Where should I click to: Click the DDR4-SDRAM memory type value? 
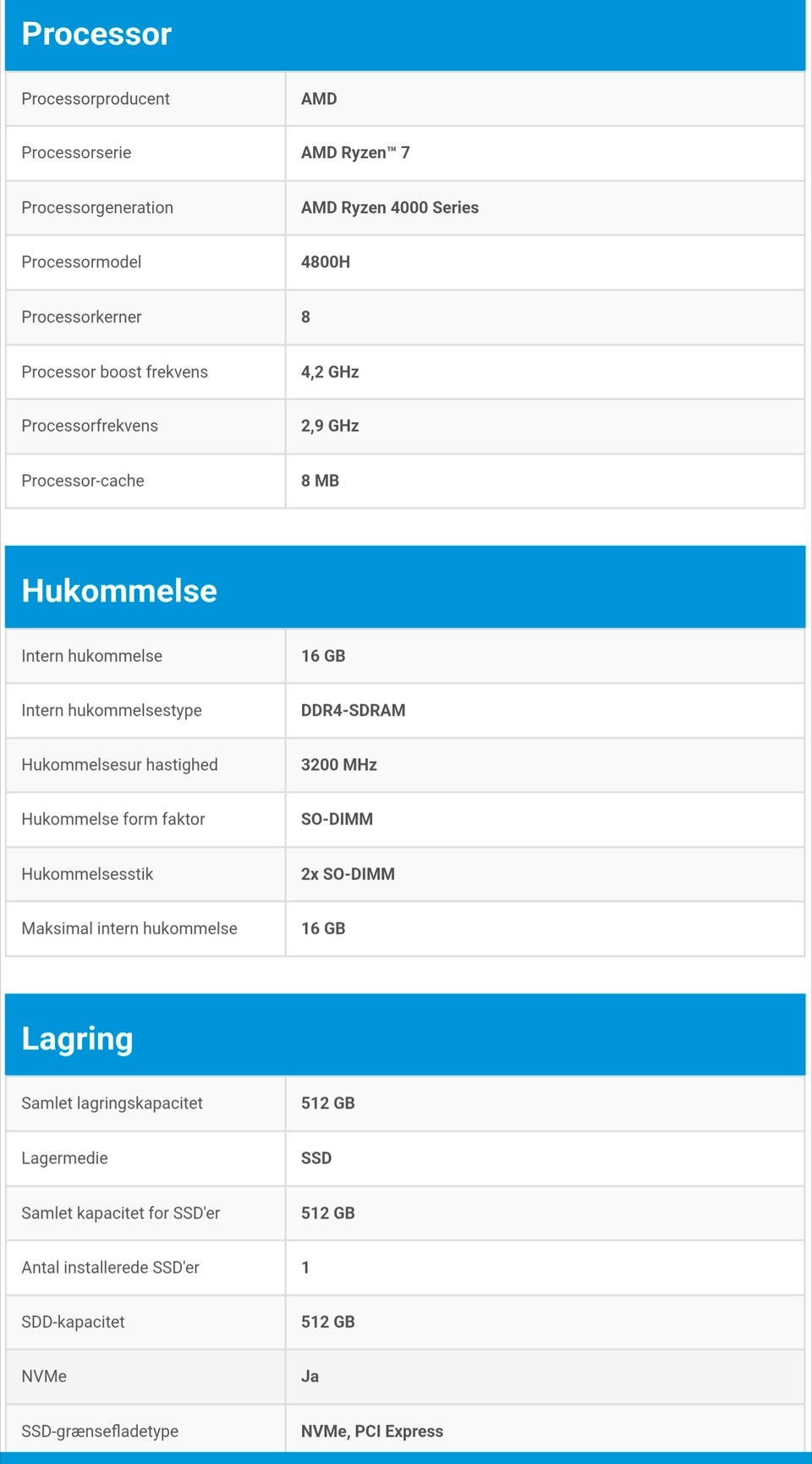click(x=354, y=711)
